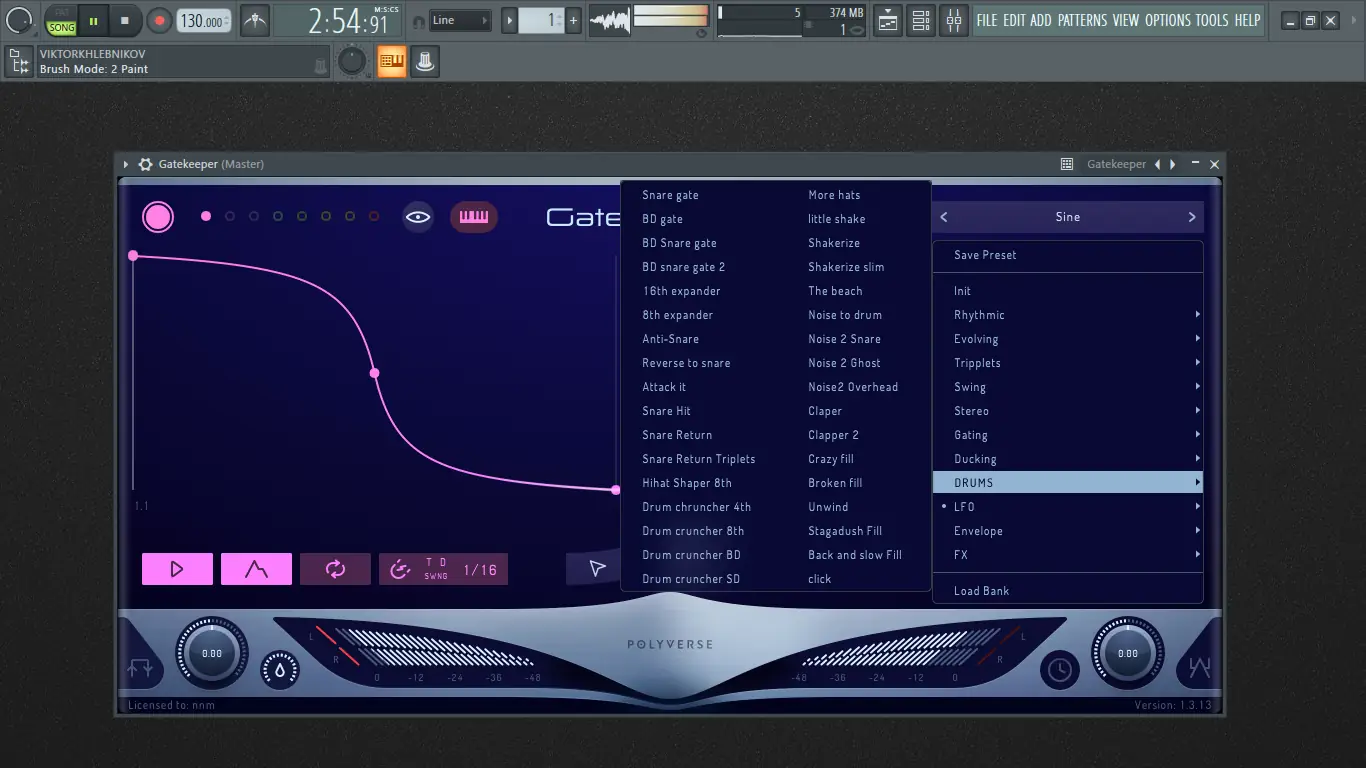The height and width of the screenshot is (768, 1366).
Task: Click the middle pink envelope curve node
Action: pos(374,373)
